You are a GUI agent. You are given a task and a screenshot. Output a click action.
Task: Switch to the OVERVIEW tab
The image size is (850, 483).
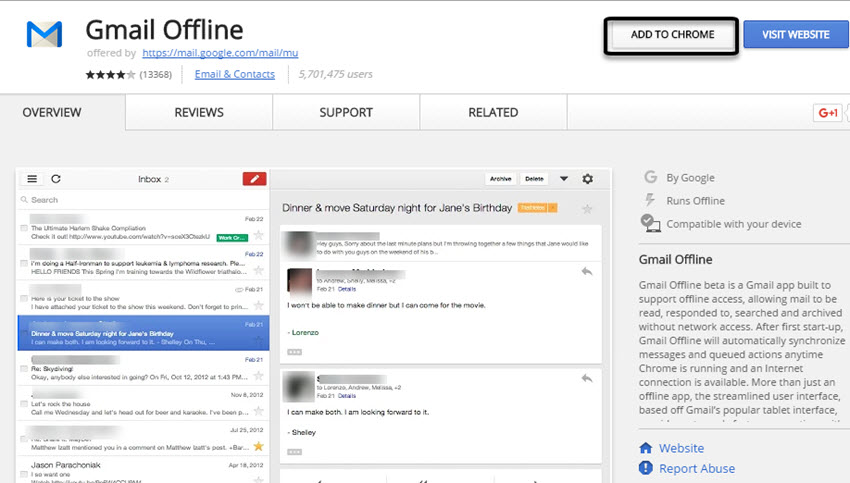(x=52, y=112)
